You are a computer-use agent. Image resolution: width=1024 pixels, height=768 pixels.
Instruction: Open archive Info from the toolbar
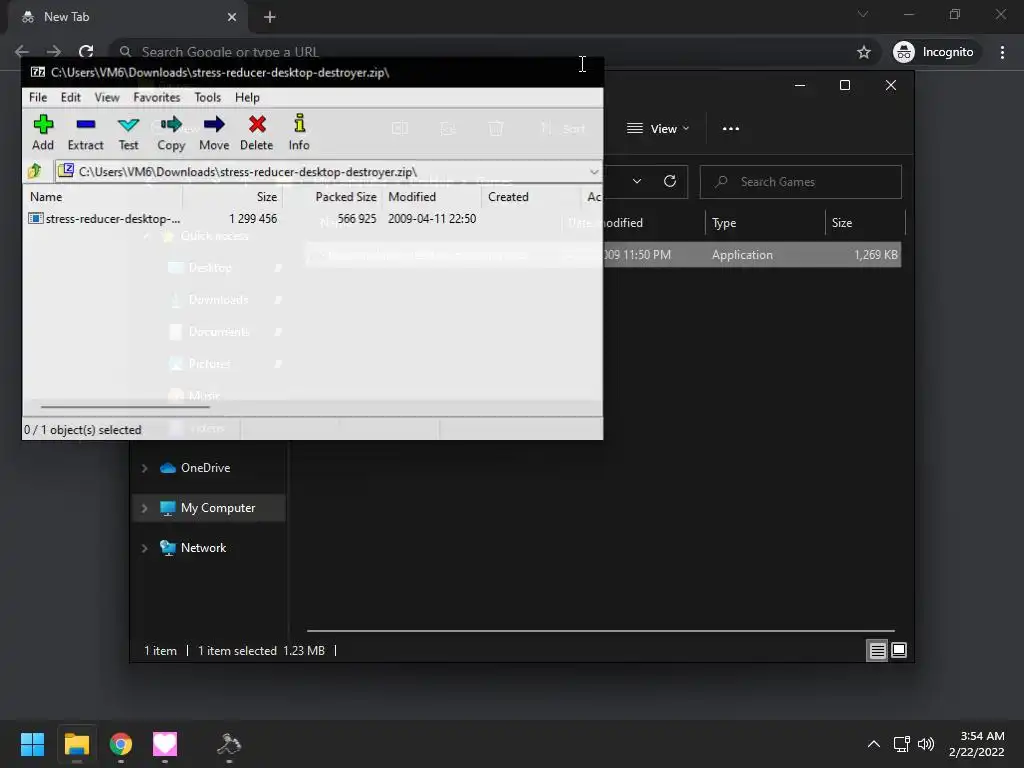pyautogui.click(x=299, y=133)
